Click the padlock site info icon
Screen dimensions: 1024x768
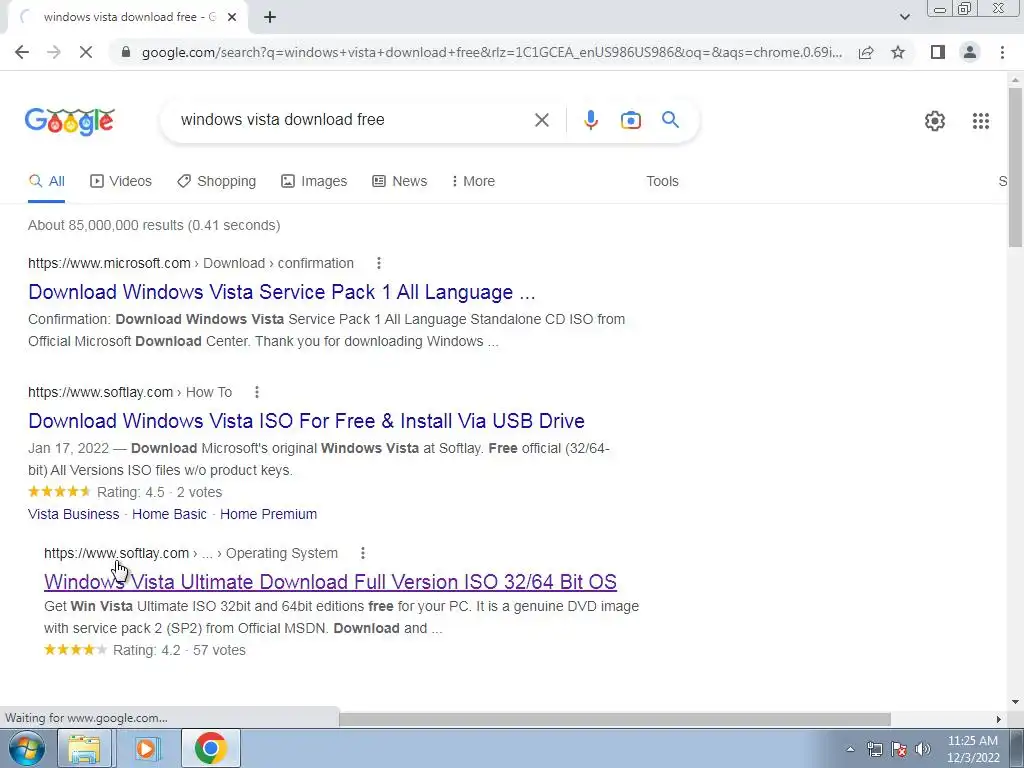pyautogui.click(x=126, y=52)
